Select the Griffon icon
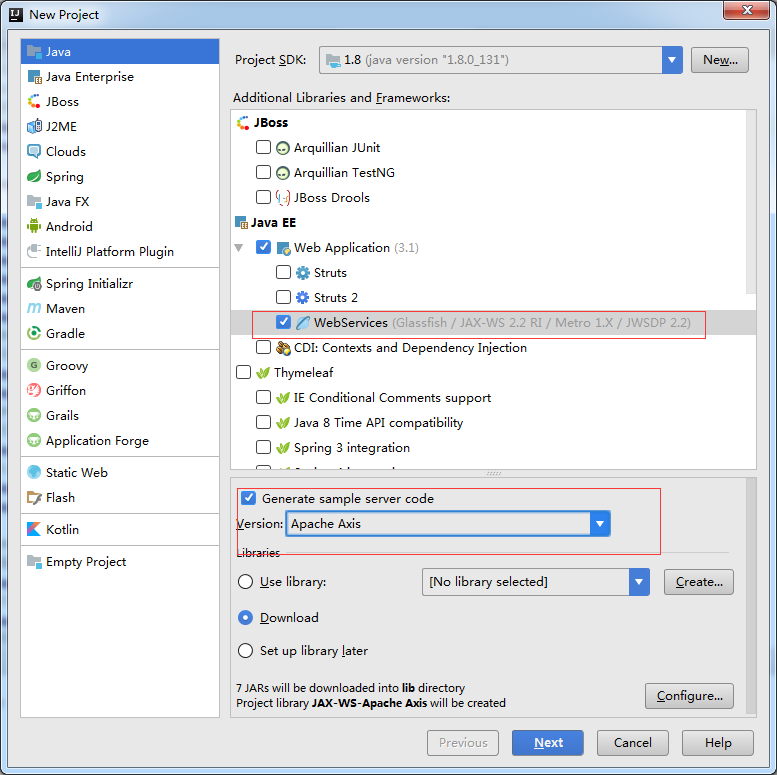This screenshot has height=775, width=777. pos(34,390)
